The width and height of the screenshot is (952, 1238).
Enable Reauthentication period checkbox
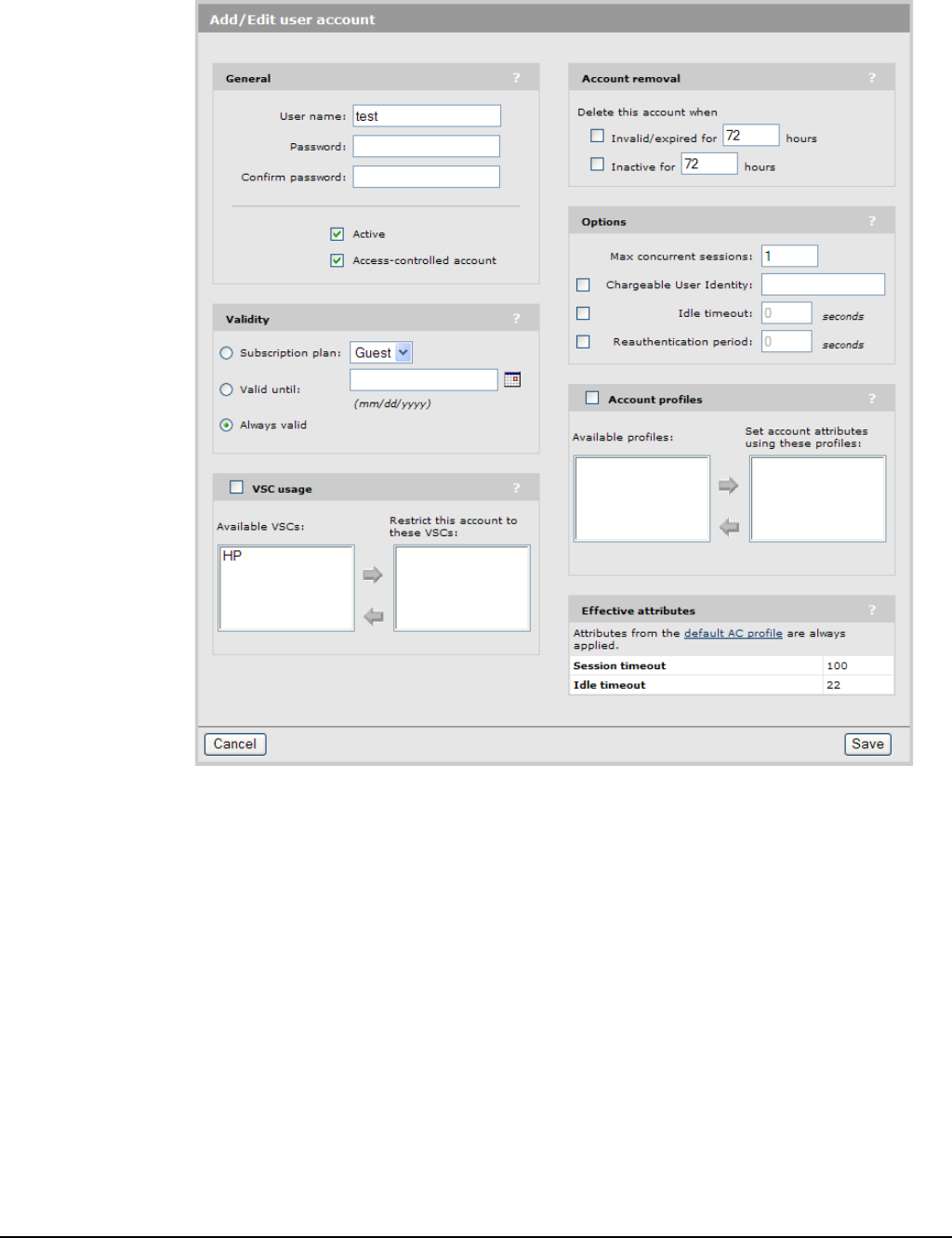tap(583, 342)
